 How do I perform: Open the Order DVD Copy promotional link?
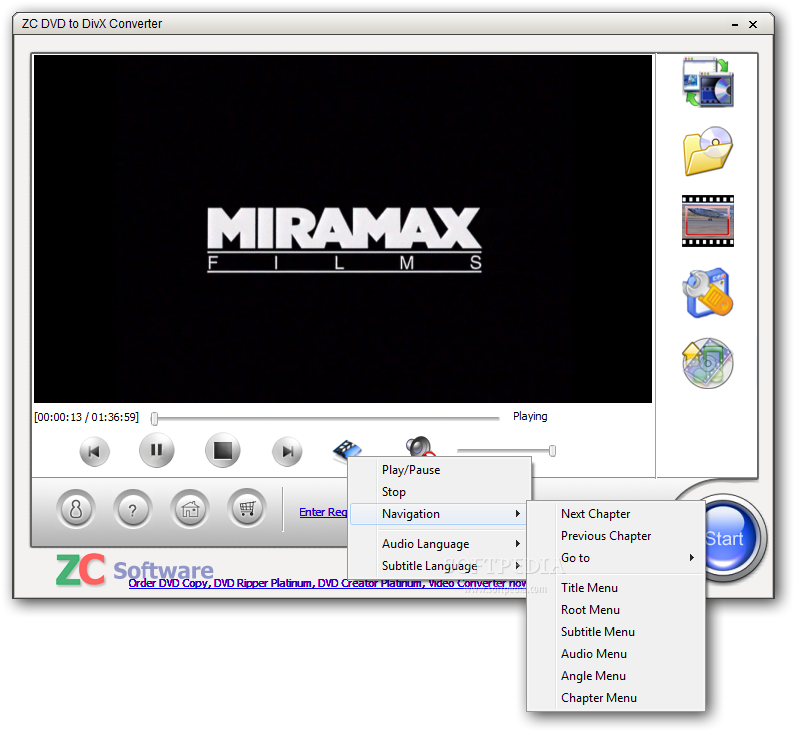point(327,583)
